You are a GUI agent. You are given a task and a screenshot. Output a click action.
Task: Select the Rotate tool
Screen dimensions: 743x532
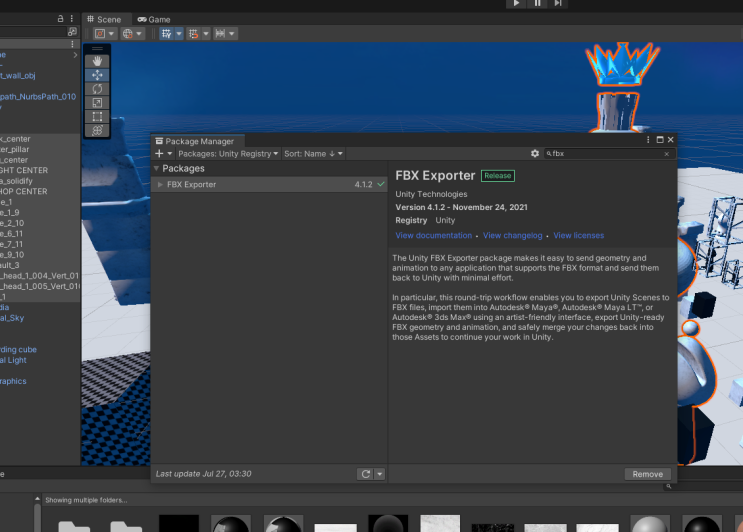coord(97,89)
